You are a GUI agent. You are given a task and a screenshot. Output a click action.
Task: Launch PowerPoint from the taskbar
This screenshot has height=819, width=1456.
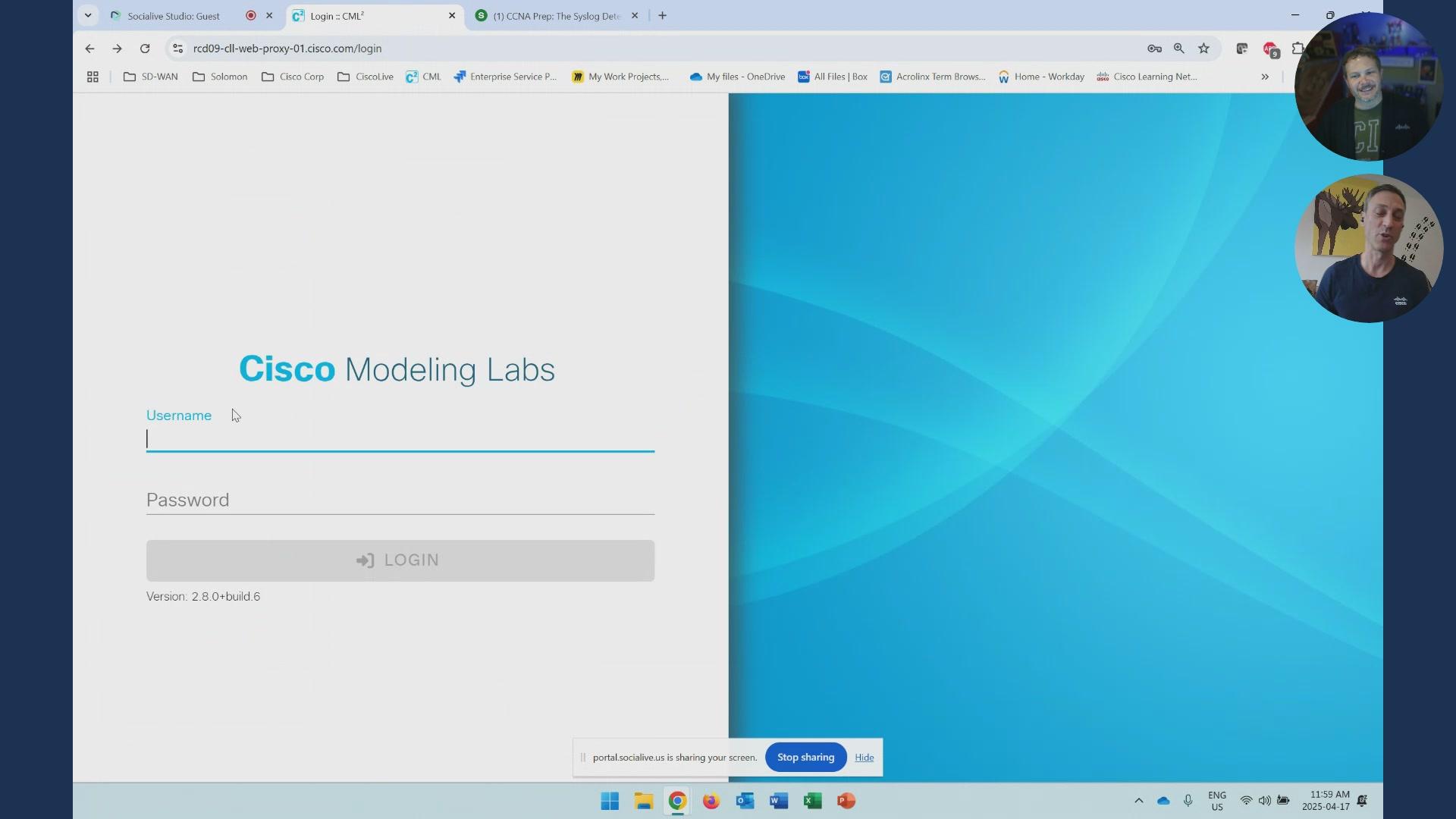click(x=846, y=801)
